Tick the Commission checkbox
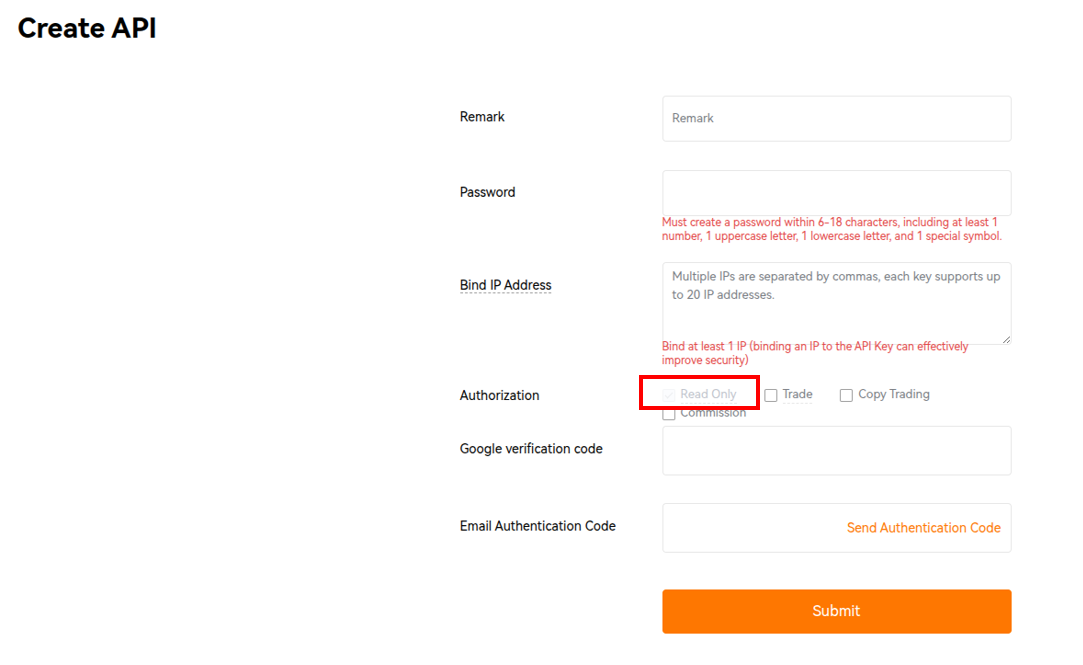This screenshot has height=665, width=1083. point(669,414)
